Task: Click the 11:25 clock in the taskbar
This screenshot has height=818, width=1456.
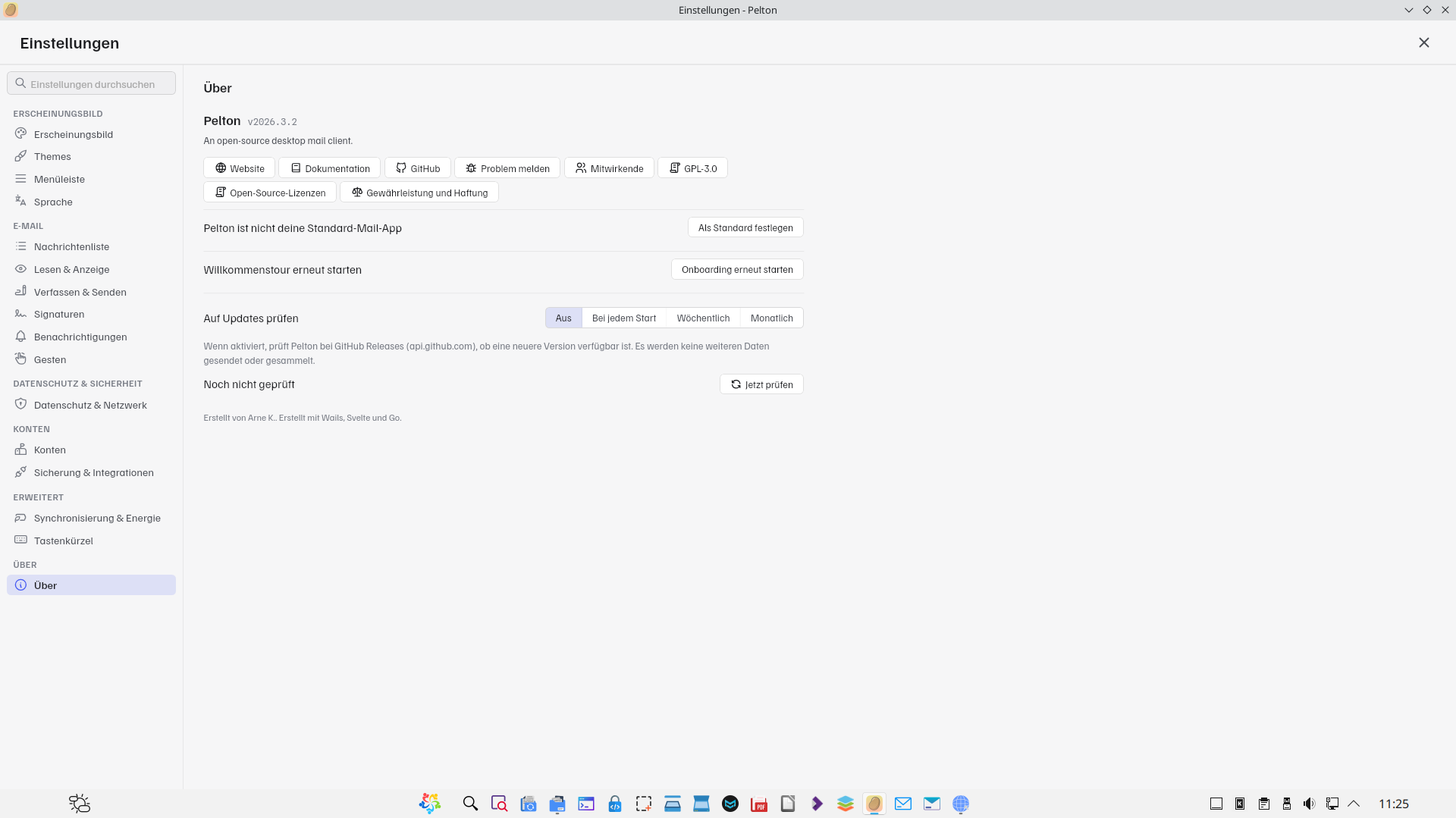Action: pos(1394,804)
